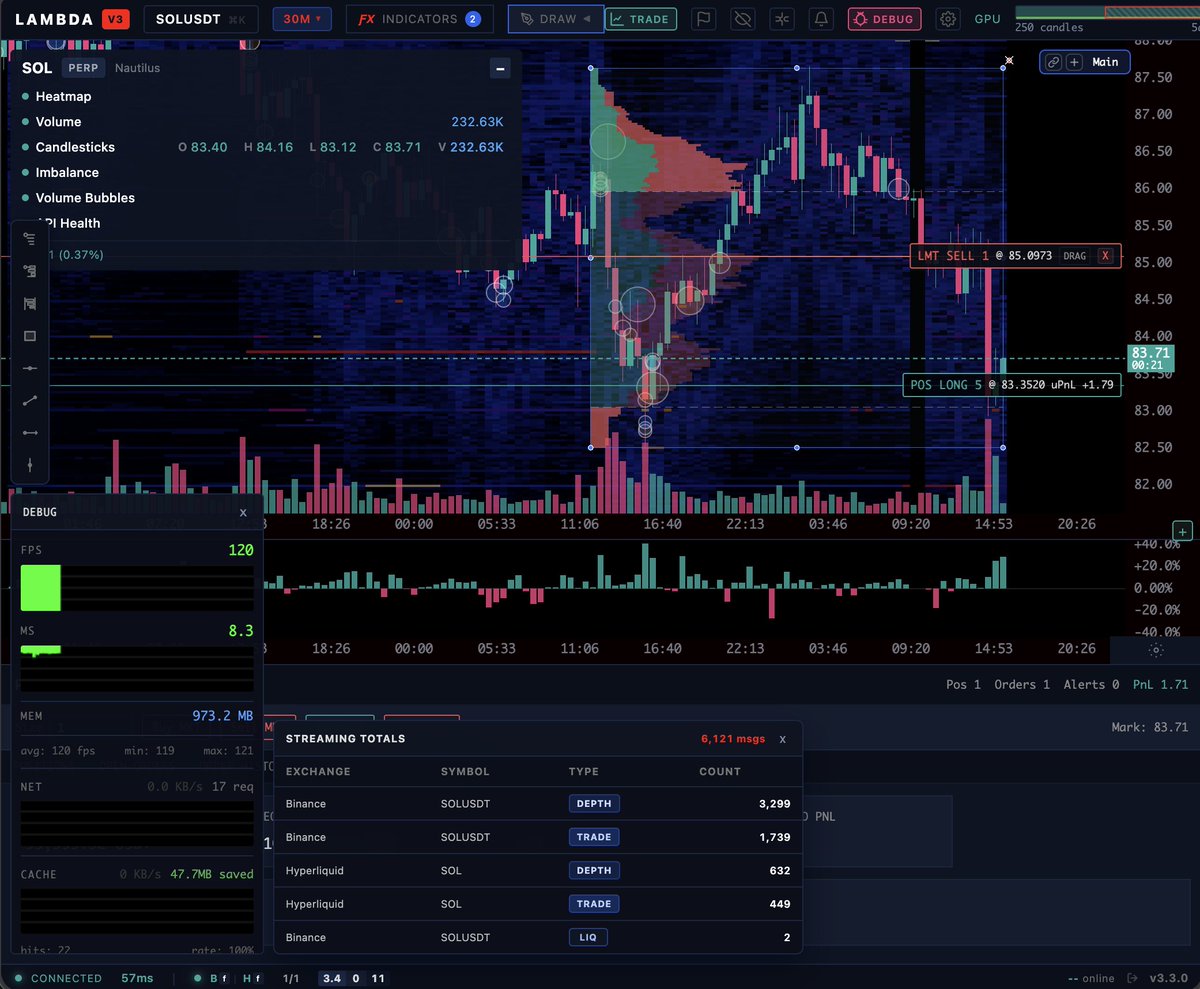Select the horizontal line drawing tool
1200x989 pixels.
[x=30, y=368]
